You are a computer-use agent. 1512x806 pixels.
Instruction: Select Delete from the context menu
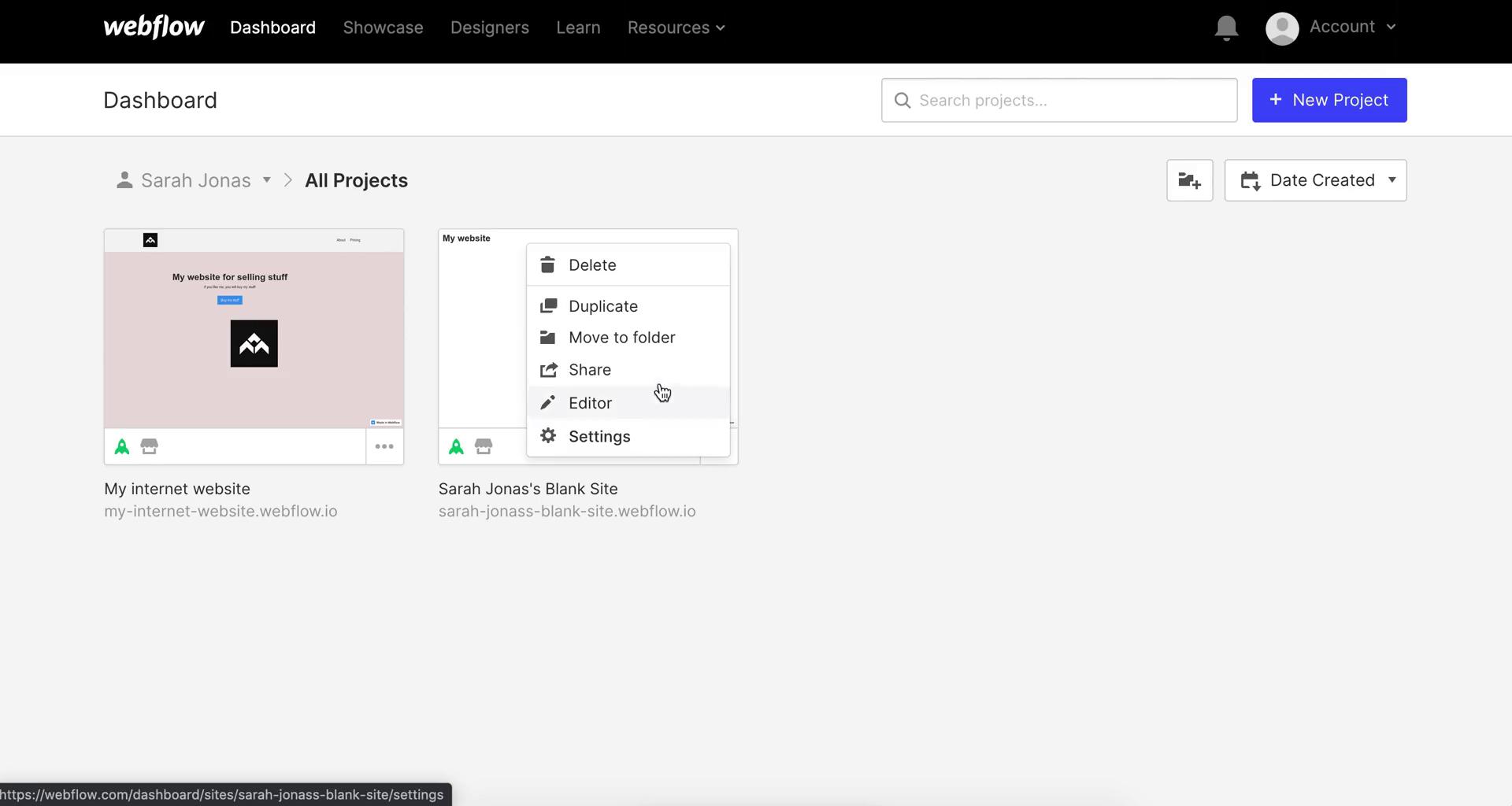(628, 264)
